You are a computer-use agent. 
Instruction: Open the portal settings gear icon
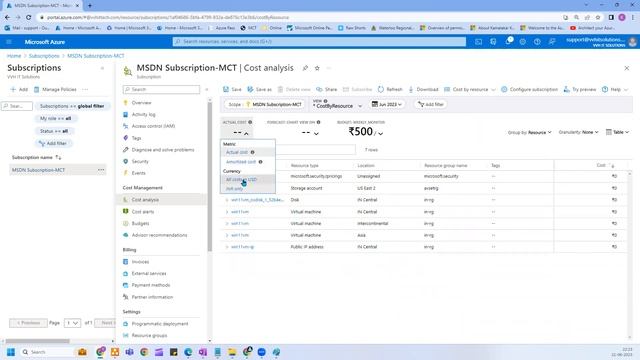(x=522, y=42)
